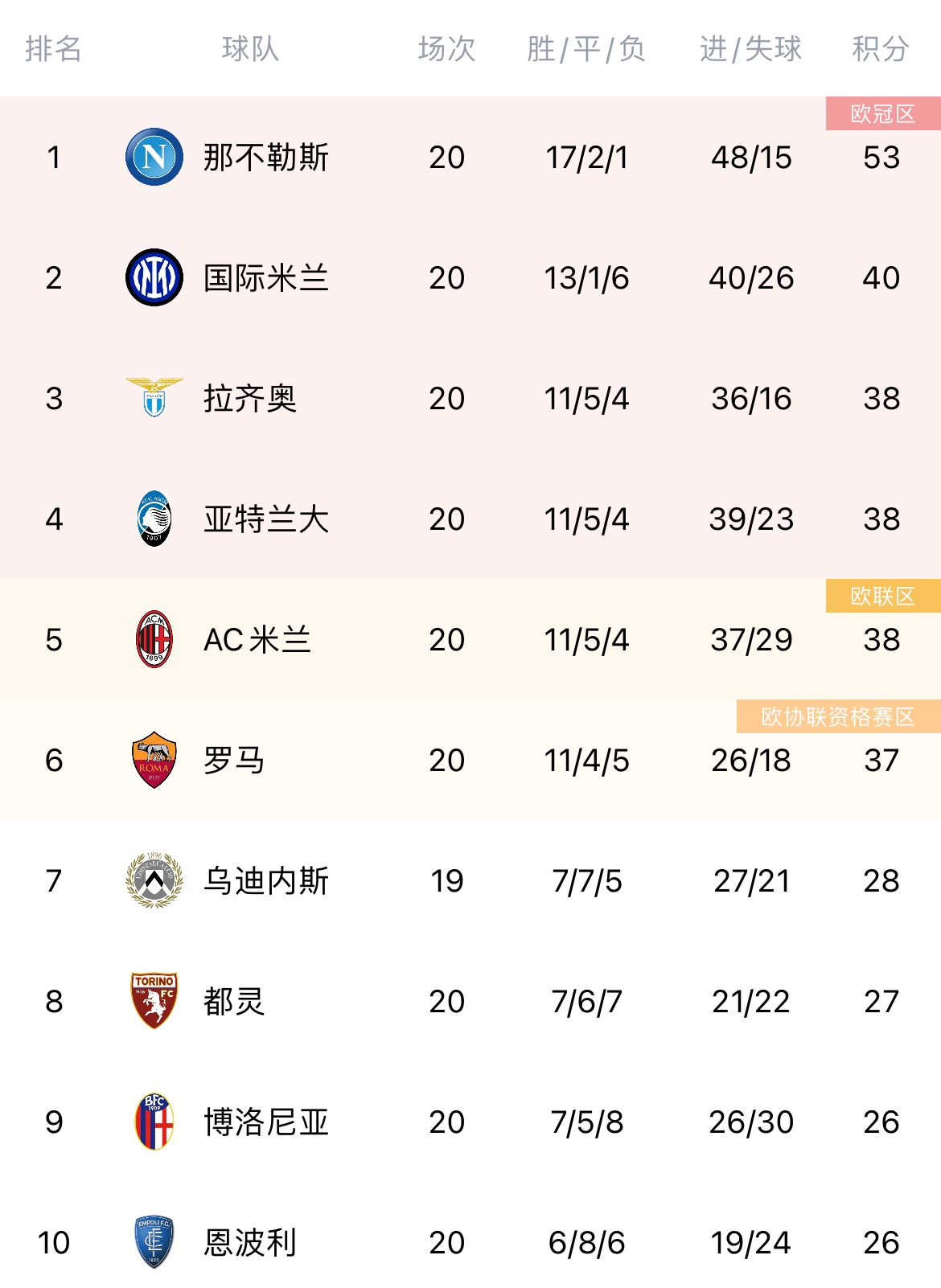
Task: Open the Inter Milan crest icon
Action: pos(154,277)
